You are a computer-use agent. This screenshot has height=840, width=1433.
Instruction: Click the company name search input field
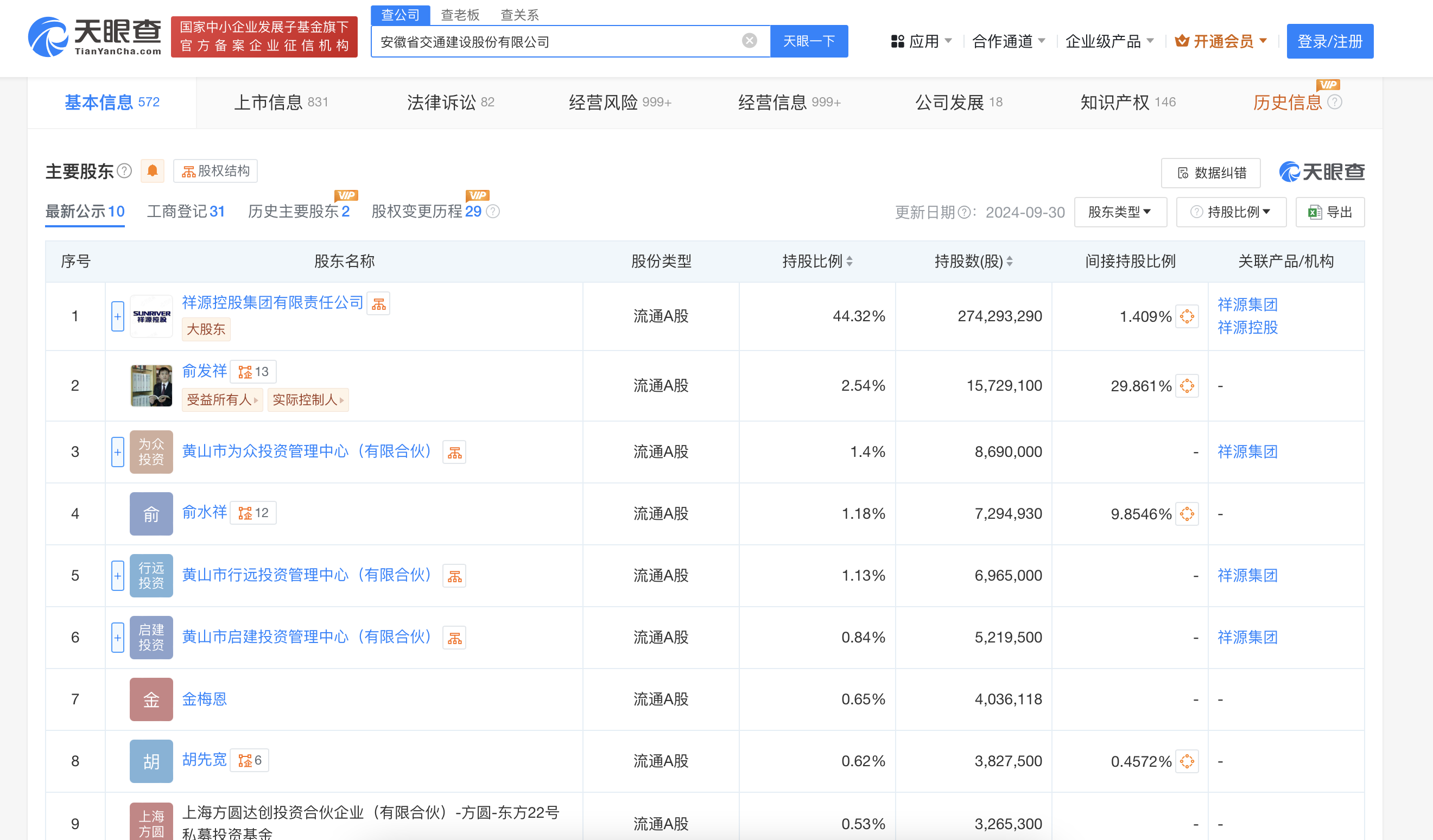[557, 41]
